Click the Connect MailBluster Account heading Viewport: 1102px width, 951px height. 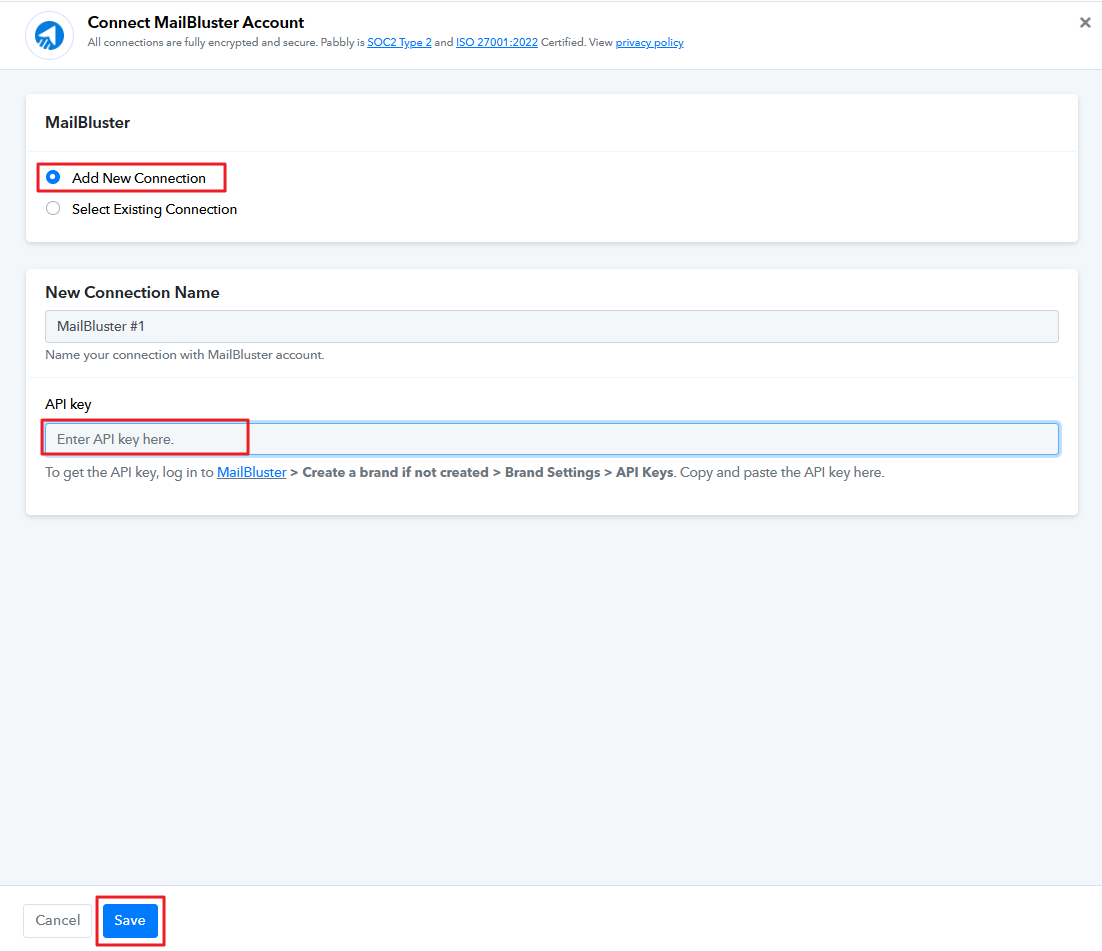coord(196,22)
